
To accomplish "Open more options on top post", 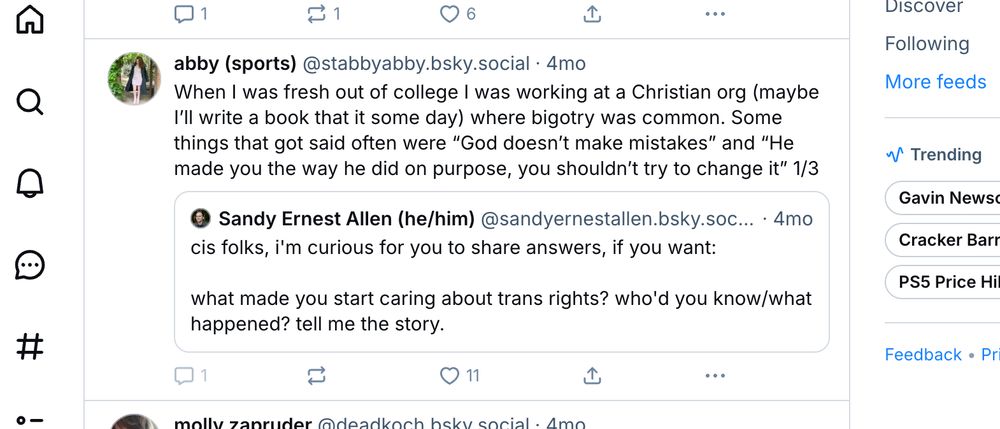I will click(x=714, y=14).
